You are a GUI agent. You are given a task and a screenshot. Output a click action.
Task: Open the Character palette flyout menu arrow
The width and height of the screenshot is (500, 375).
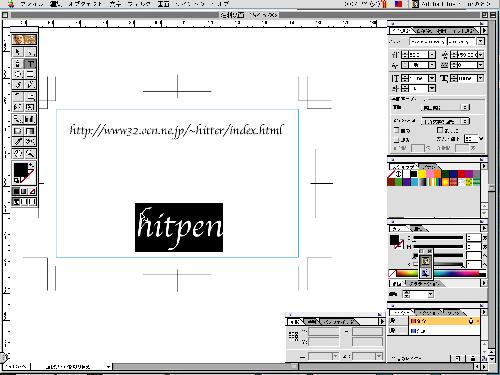[x=484, y=30]
